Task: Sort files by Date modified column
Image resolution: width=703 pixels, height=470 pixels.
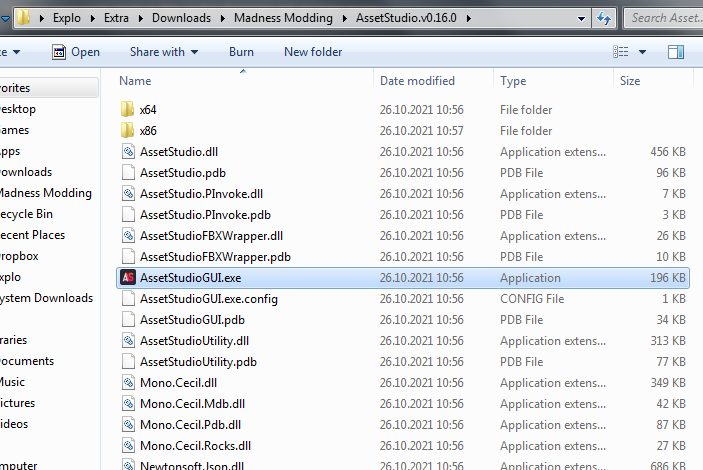Action: tap(417, 81)
